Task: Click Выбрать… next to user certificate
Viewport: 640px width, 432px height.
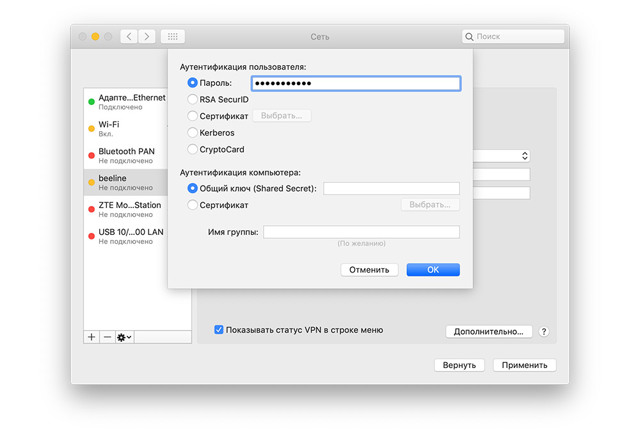Action: [282, 116]
